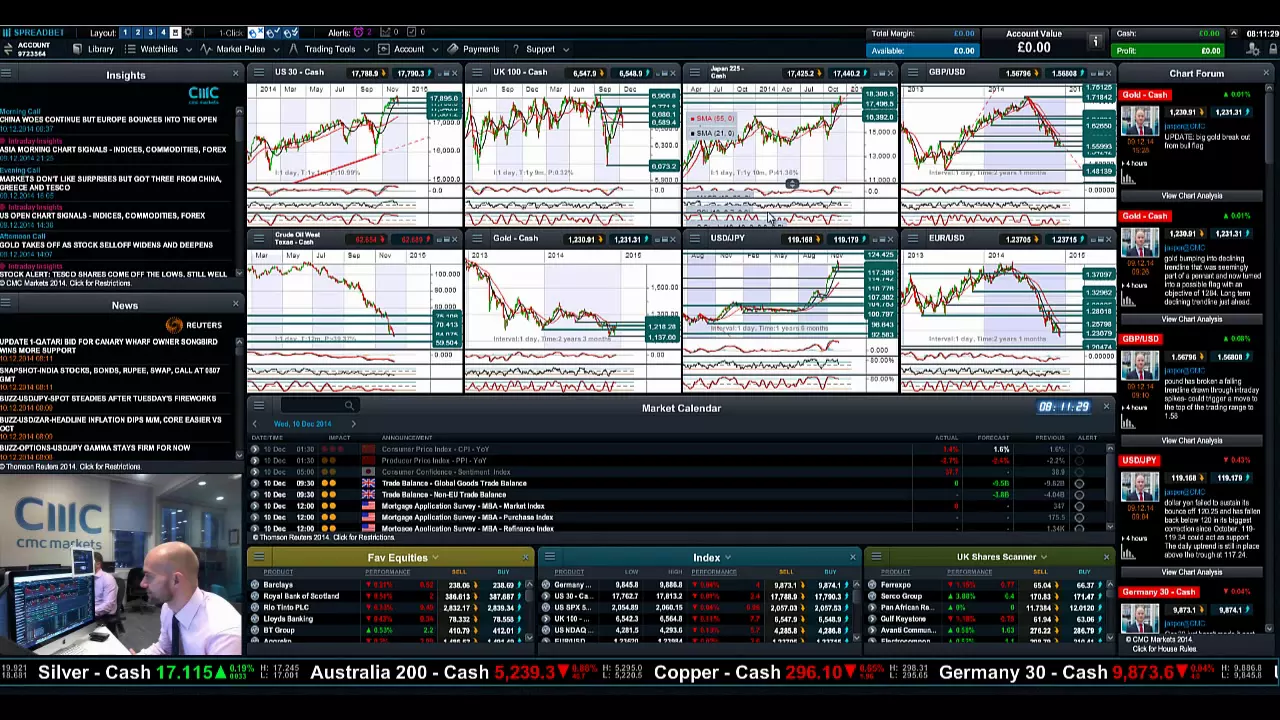The width and height of the screenshot is (1280, 720).
Task: Open the Index panel hamburger menu
Action: (x=549, y=557)
